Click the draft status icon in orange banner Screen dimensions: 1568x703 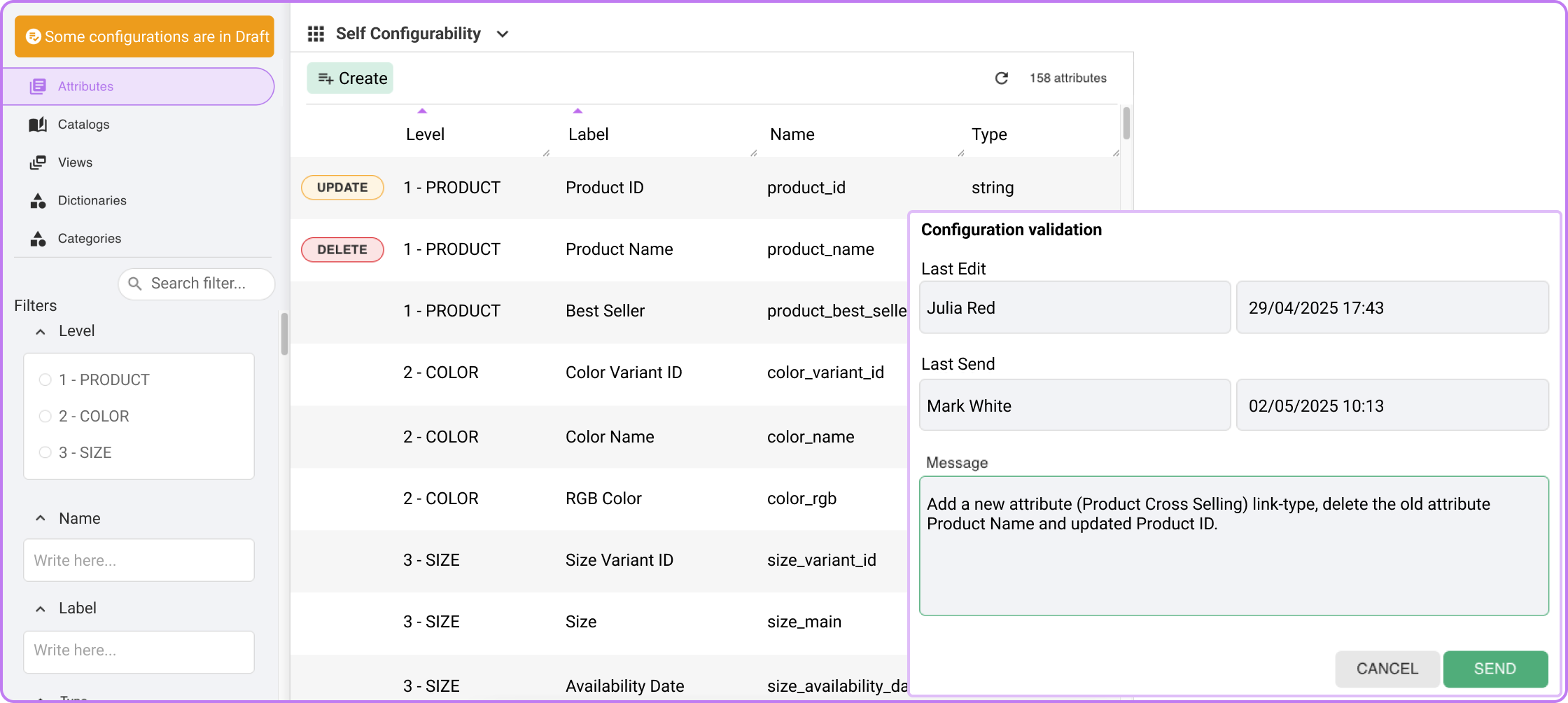click(x=33, y=36)
